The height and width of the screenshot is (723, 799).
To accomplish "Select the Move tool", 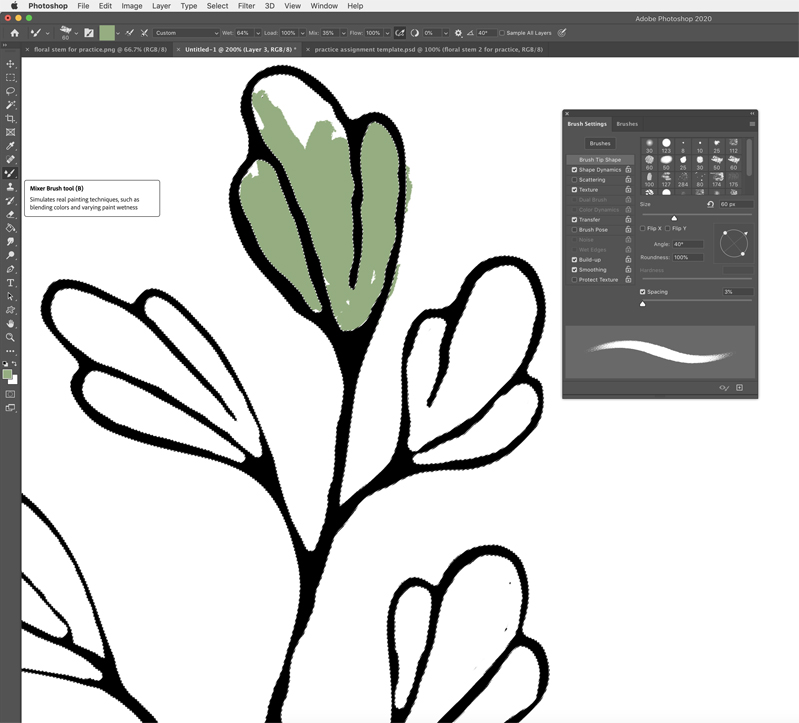I will tap(11, 64).
